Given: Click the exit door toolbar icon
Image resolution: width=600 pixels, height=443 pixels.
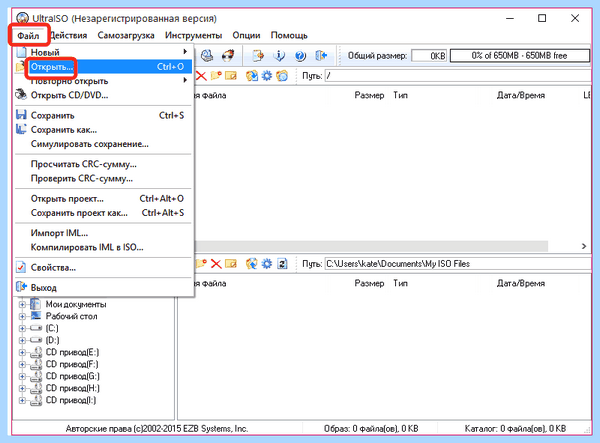Looking at the screenshot, I should (x=321, y=56).
